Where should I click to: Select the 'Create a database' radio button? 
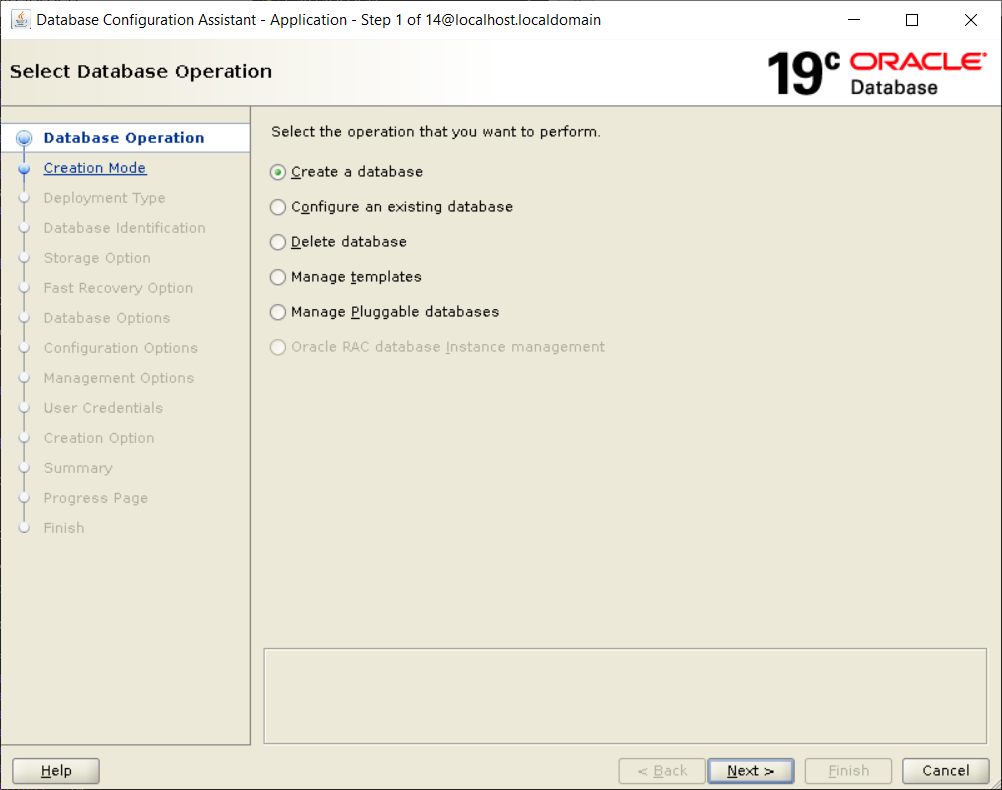point(278,172)
